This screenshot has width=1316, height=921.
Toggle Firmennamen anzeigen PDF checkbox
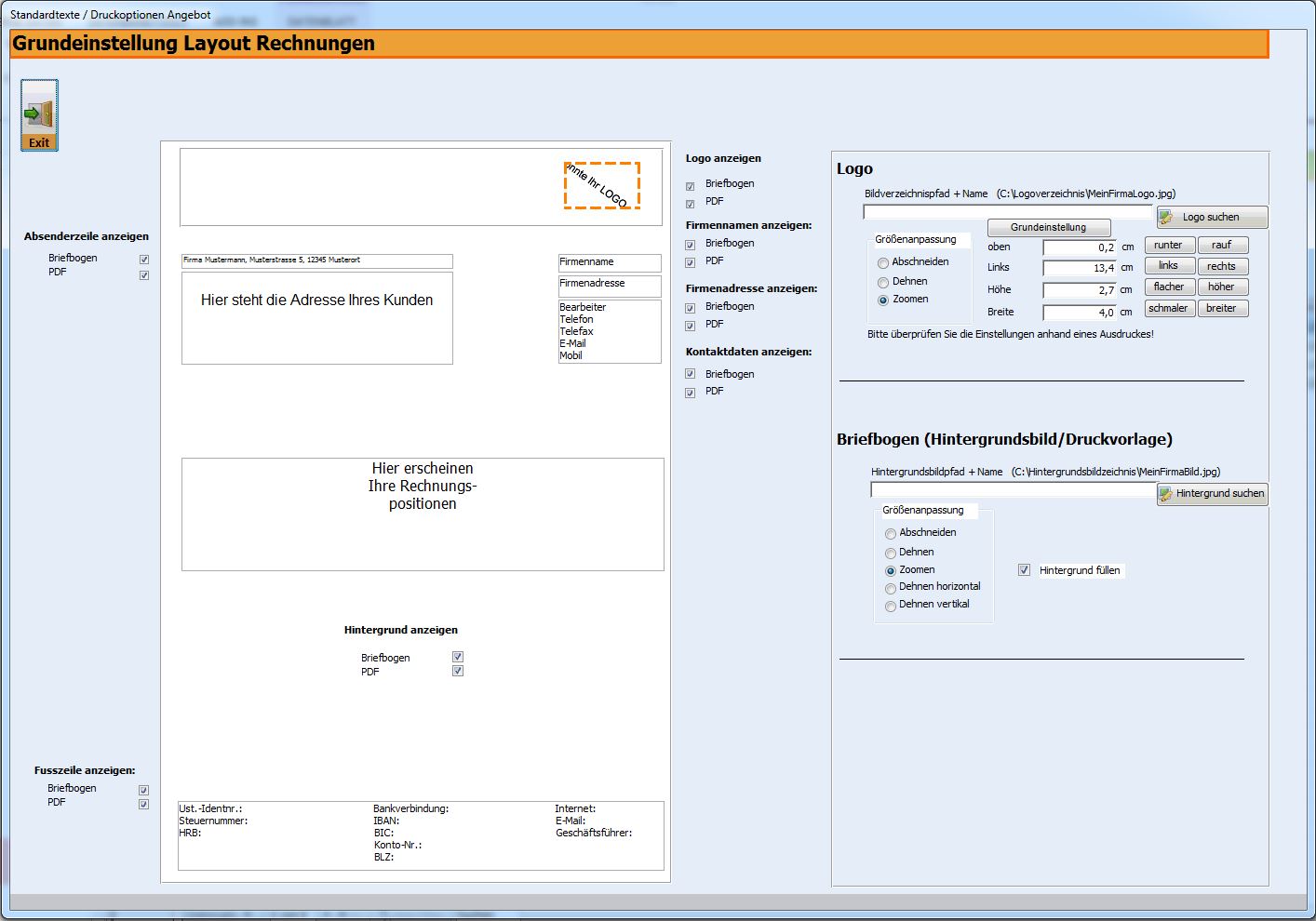(691, 263)
